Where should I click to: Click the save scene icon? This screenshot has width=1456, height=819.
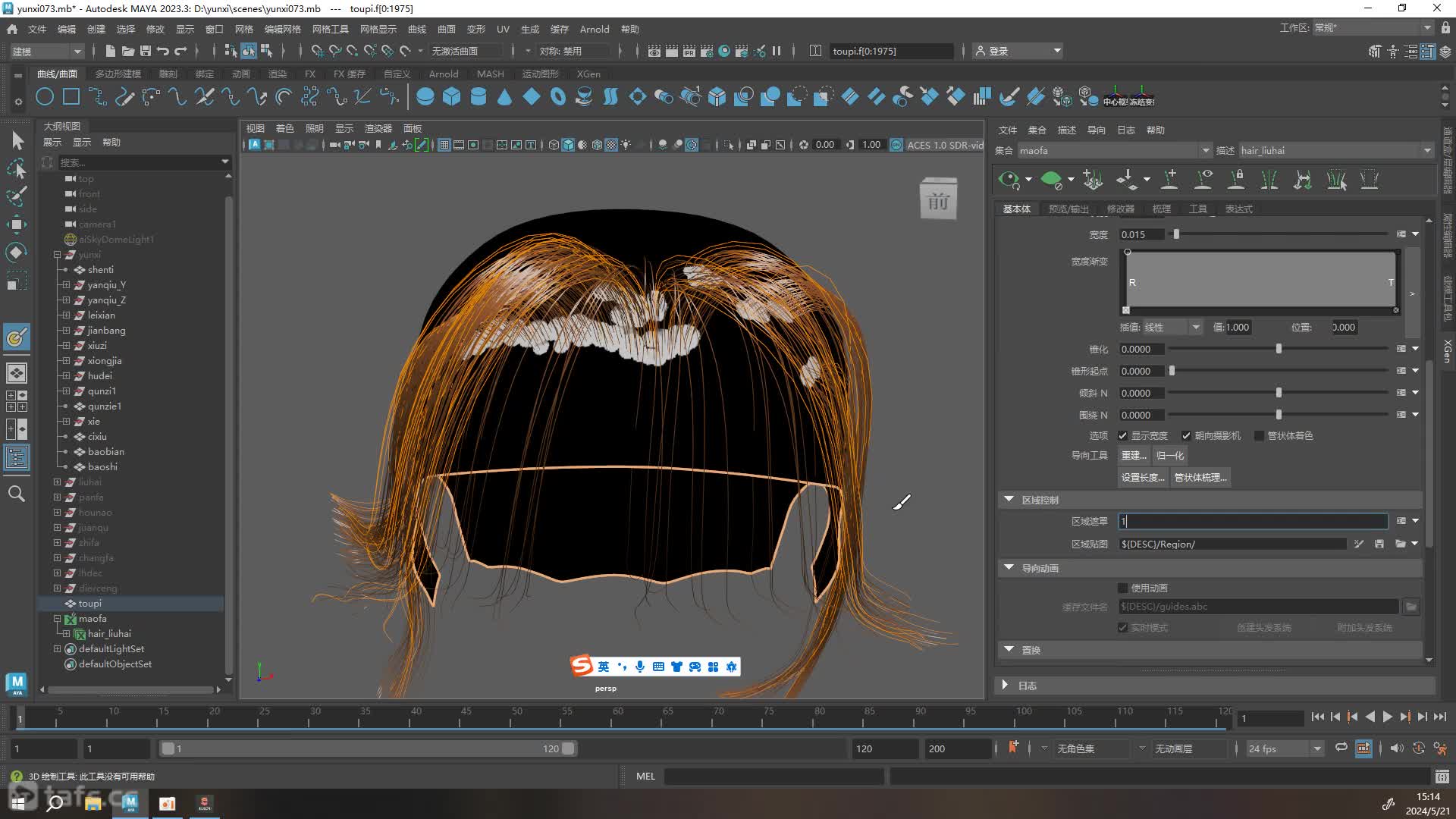point(146,51)
